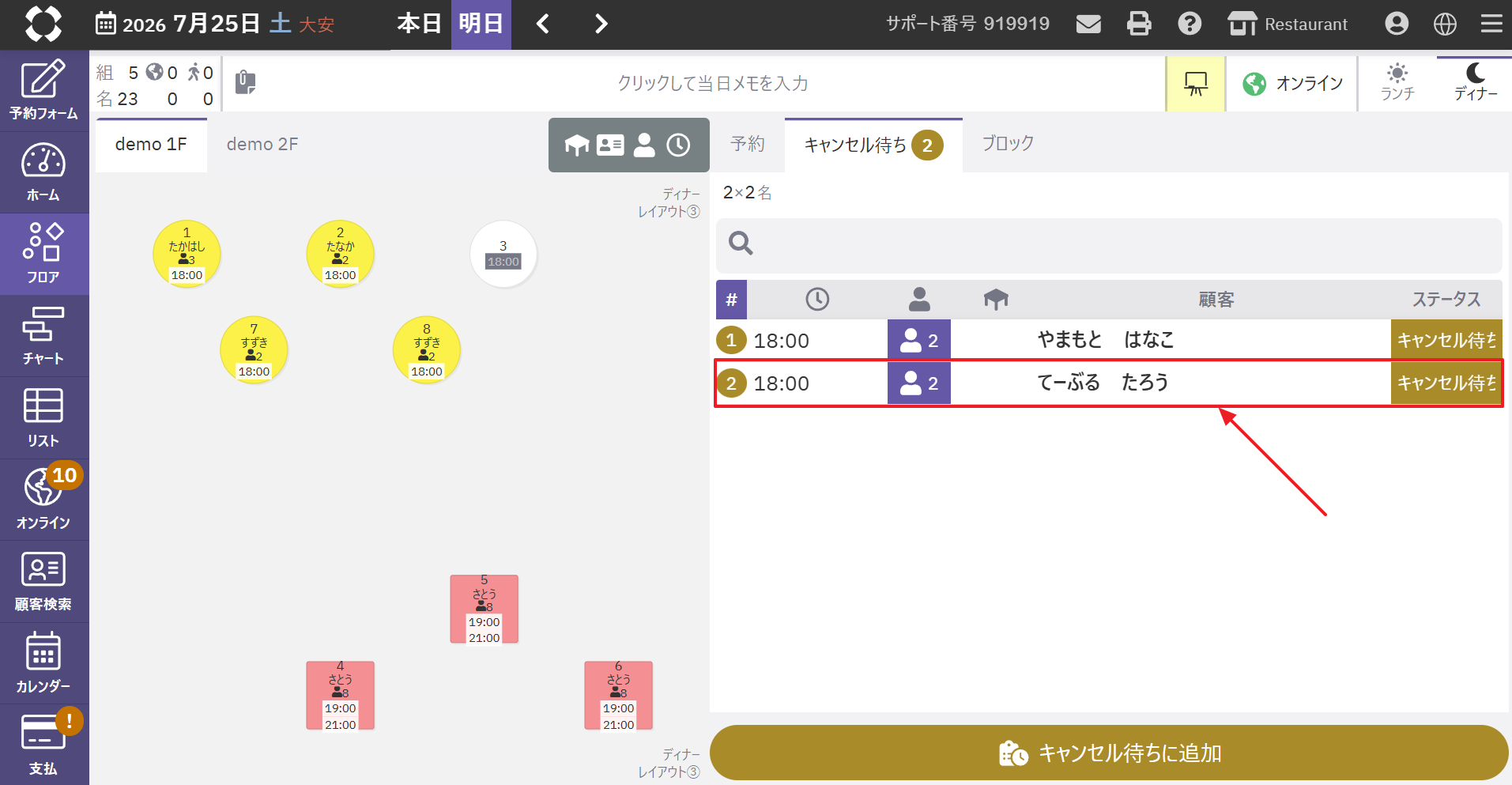Click the キャンセル待ちに追加 button

(x=1109, y=753)
